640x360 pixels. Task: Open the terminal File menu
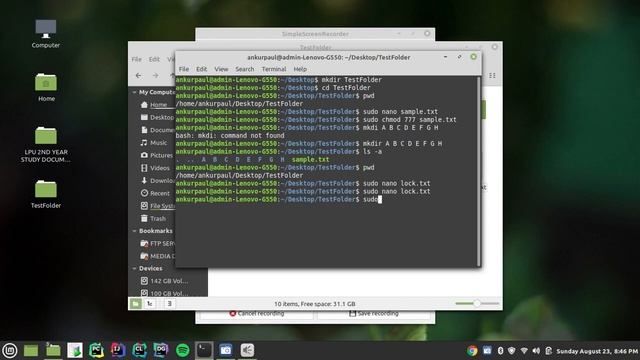click(x=184, y=69)
